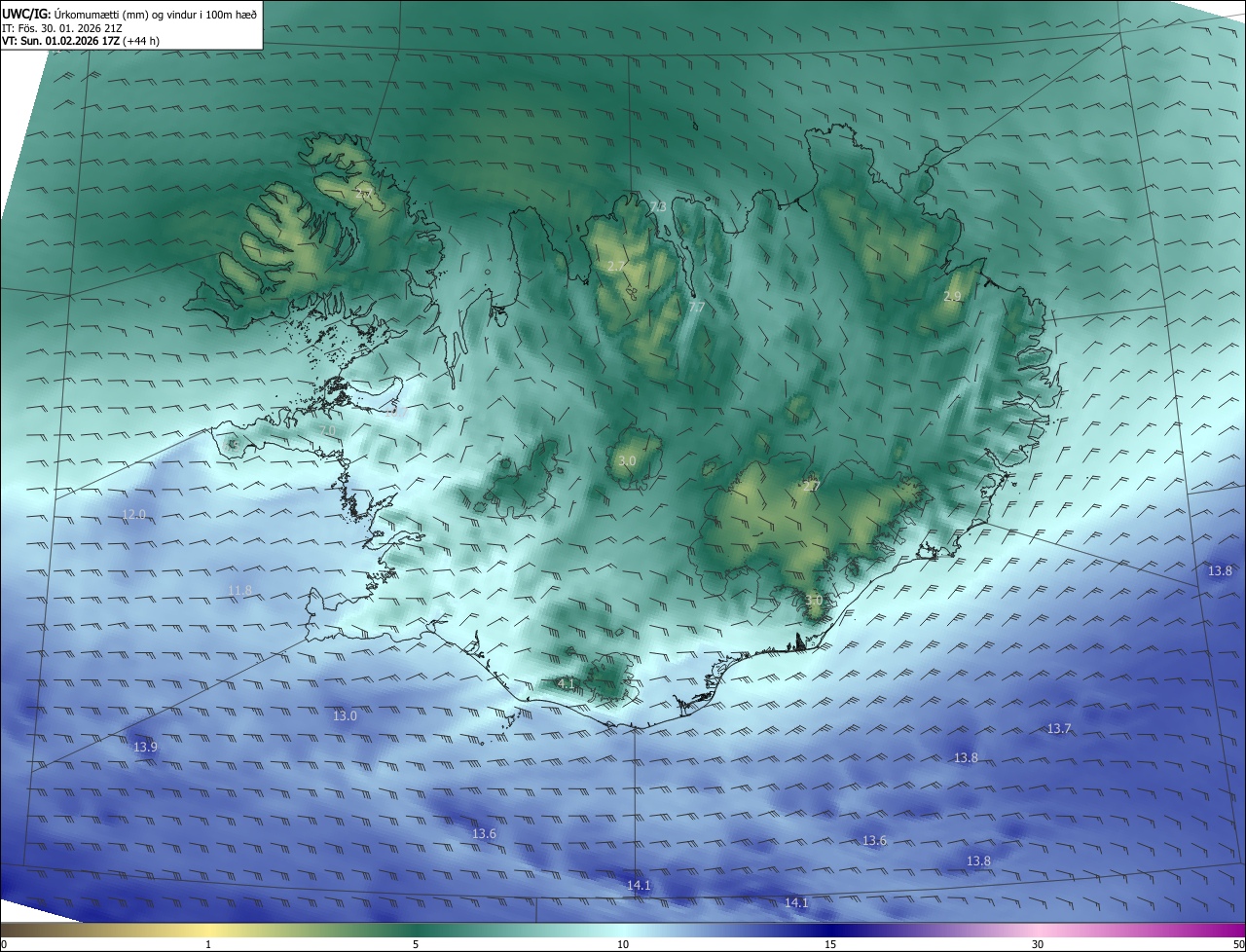This screenshot has height=952, width=1246.
Task: Click the colorbar tick label "15"
Action: (x=830, y=944)
